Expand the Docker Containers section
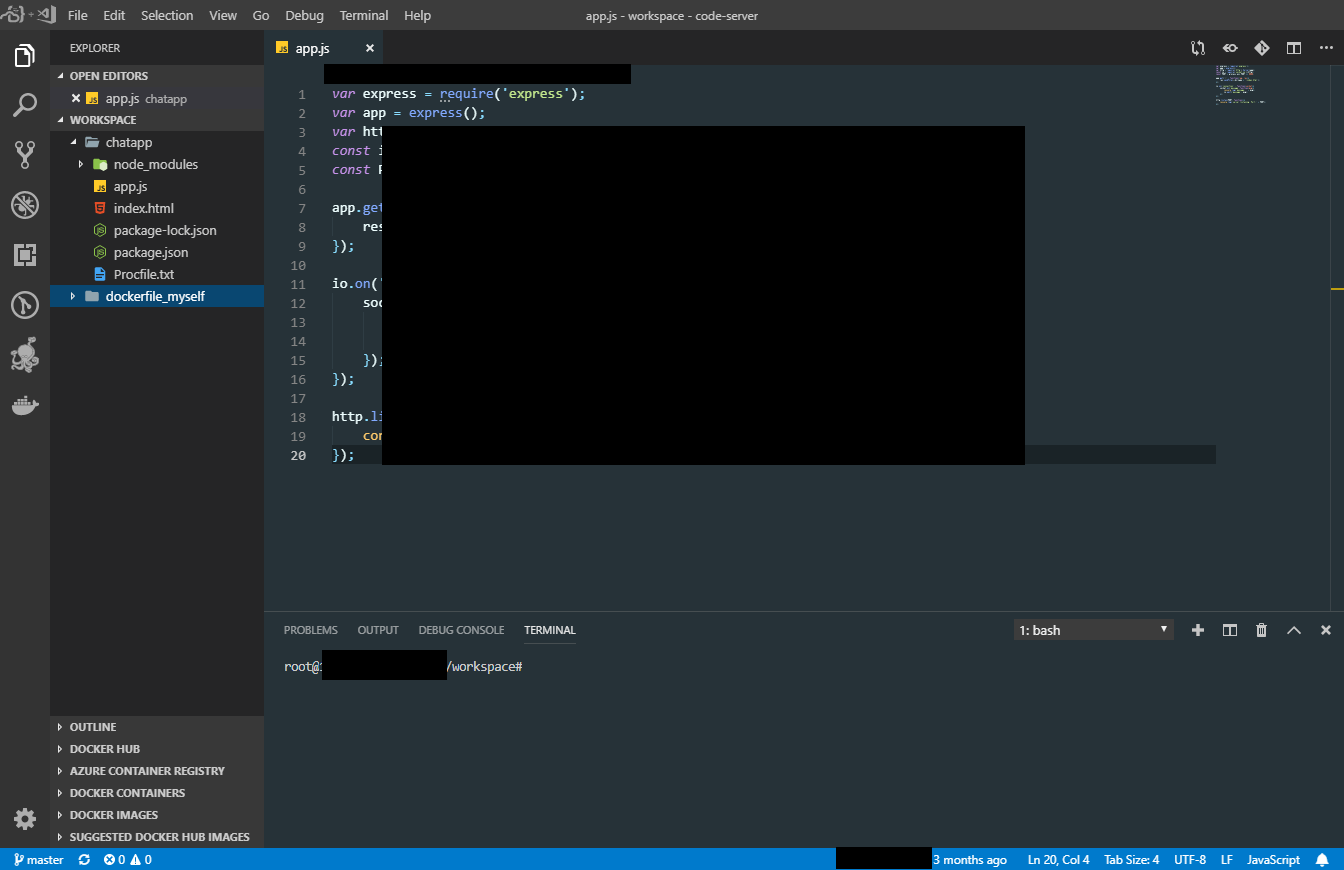This screenshot has height=870, width=1344. 127,793
